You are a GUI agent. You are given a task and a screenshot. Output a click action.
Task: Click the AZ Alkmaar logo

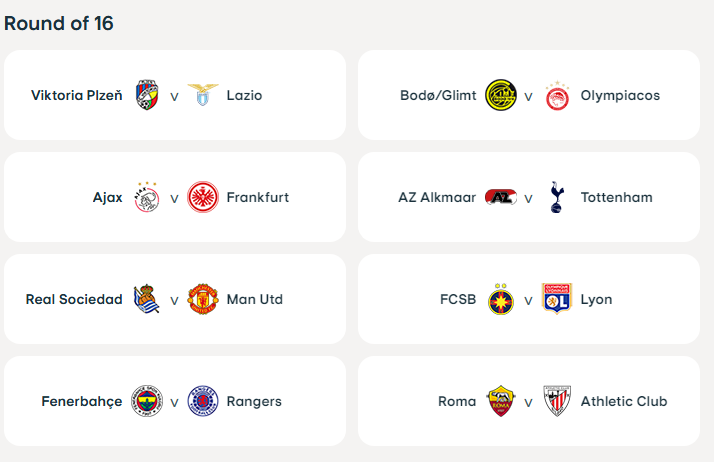500,198
